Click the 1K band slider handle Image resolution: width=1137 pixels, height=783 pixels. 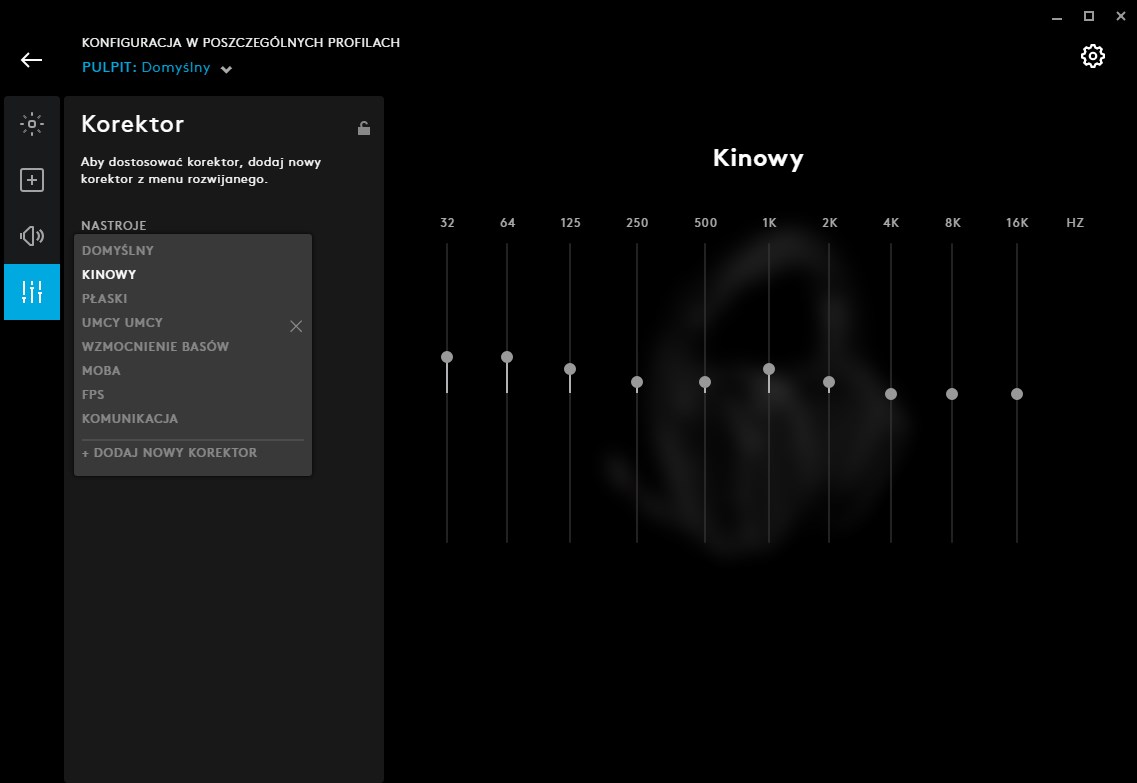769,369
